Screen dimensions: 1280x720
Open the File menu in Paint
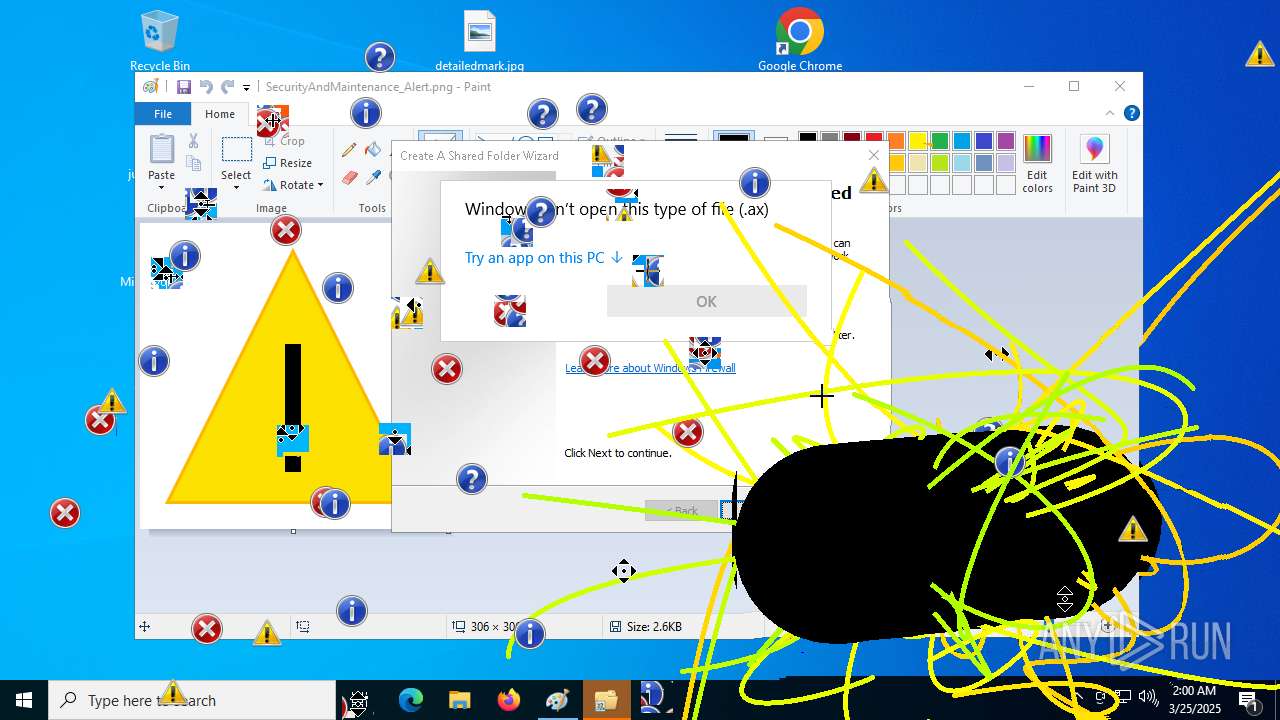[162, 114]
